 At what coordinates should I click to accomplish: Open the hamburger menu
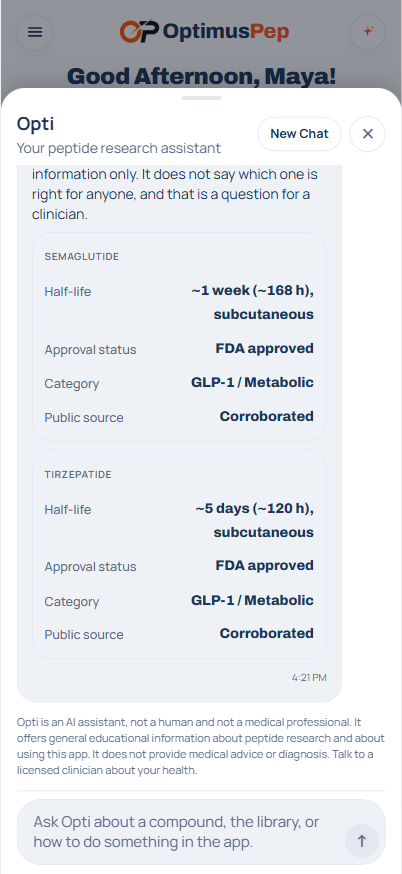coord(35,32)
